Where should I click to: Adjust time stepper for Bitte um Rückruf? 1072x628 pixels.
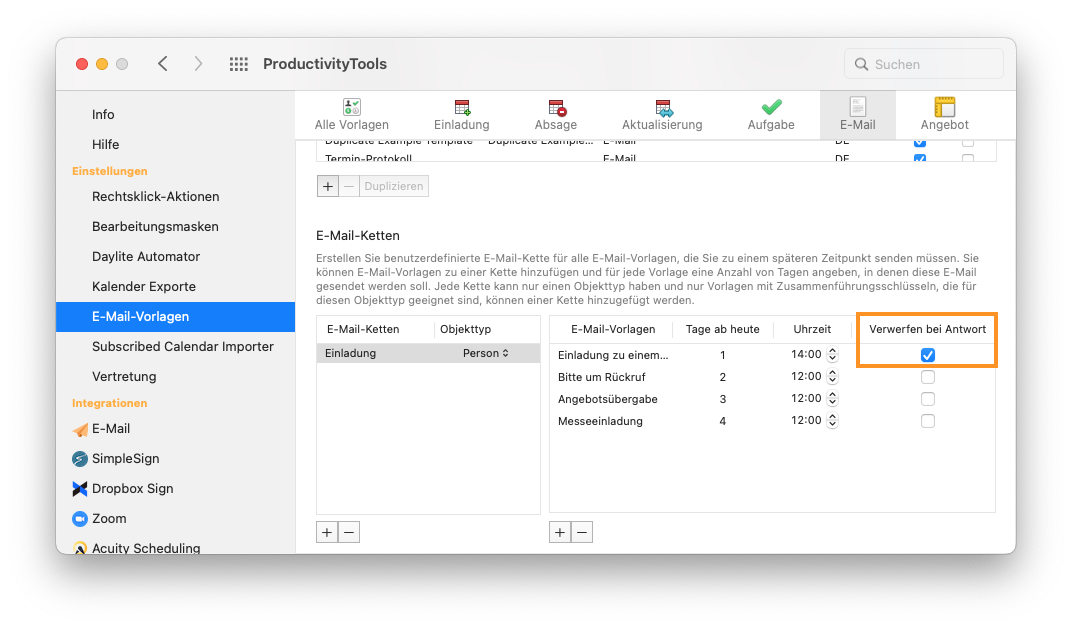pos(832,377)
